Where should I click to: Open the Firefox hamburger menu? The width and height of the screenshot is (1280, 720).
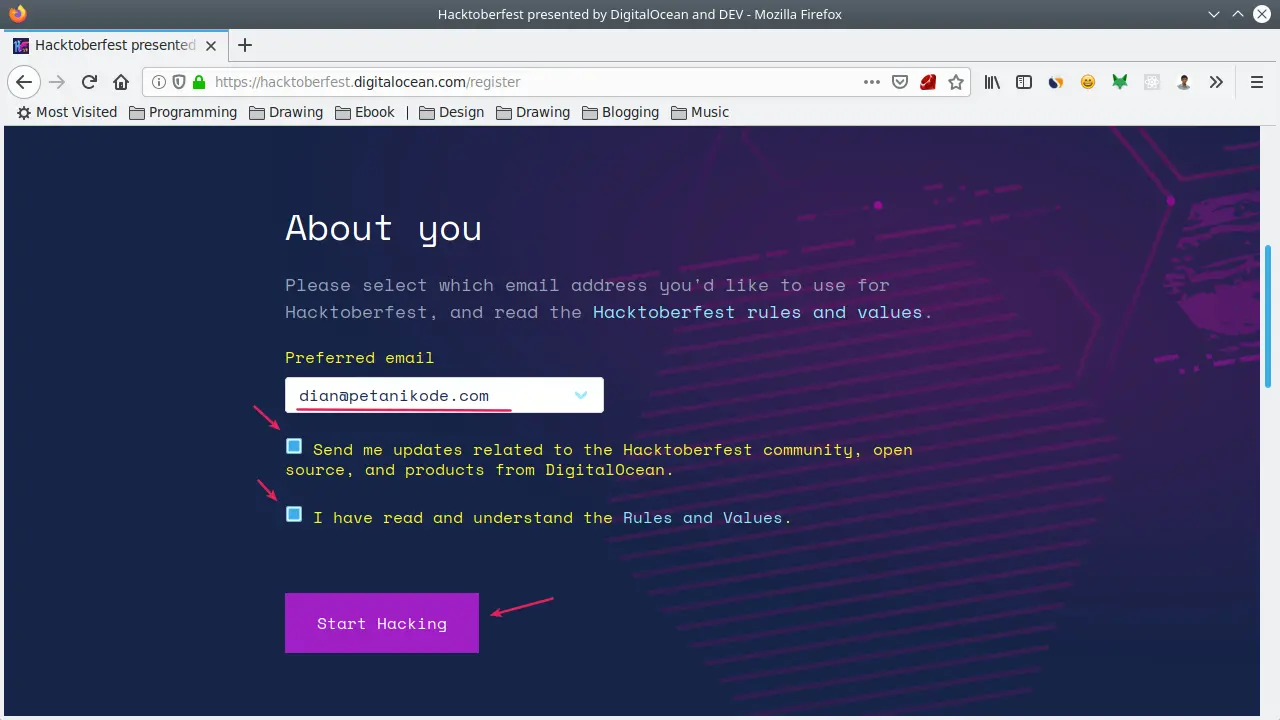point(1257,82)
